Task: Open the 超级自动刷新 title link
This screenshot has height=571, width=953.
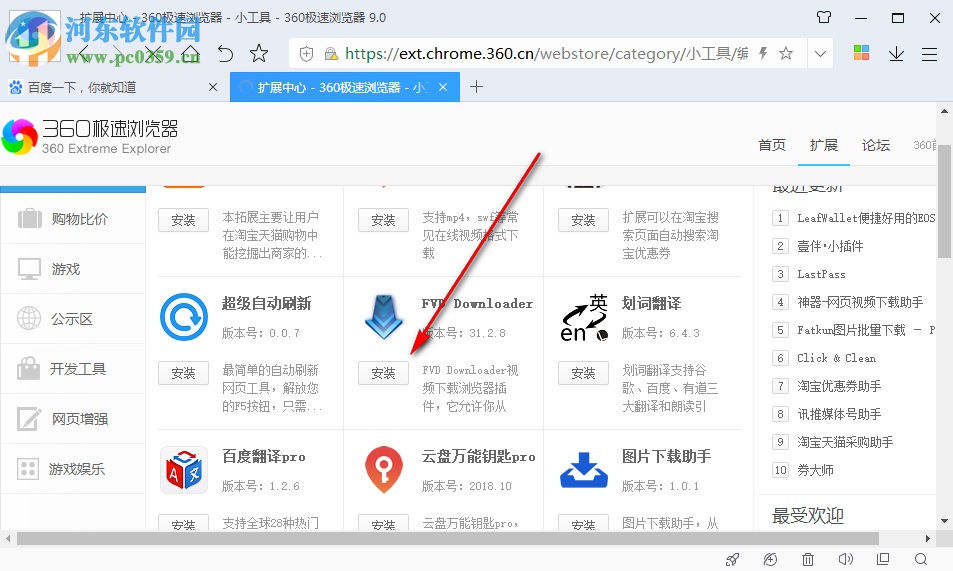Action: pos(266,303)
